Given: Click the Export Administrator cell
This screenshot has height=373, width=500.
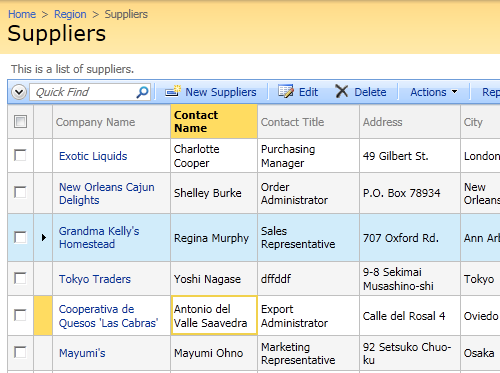Looking at the screenshot, I should pyautogui.click(x=308, y=315).
